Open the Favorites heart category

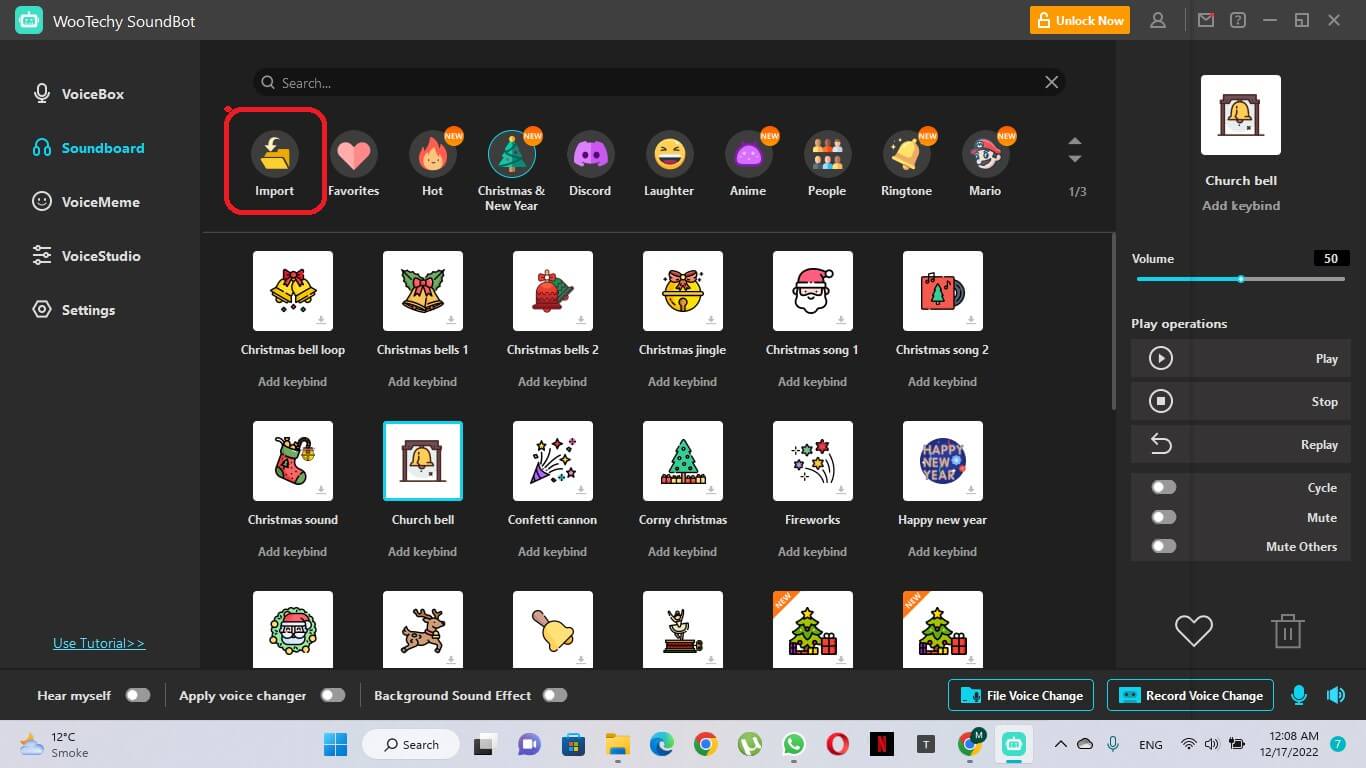(353, 155)
